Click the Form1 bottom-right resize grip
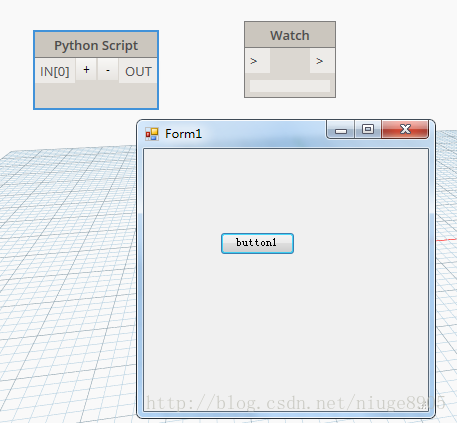This screenshot has height=423, width=457. click(424, 407)
